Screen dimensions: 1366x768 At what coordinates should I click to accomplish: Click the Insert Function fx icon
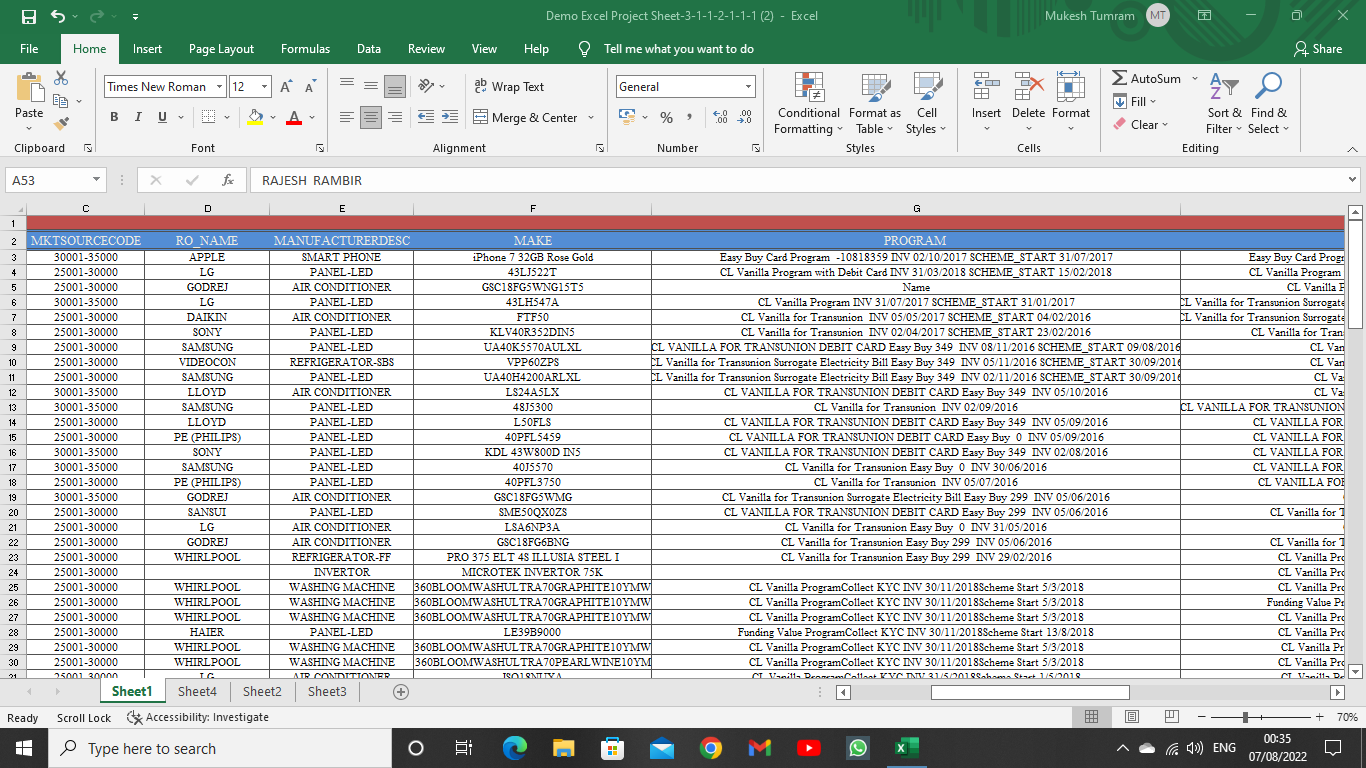click(228, 180)
